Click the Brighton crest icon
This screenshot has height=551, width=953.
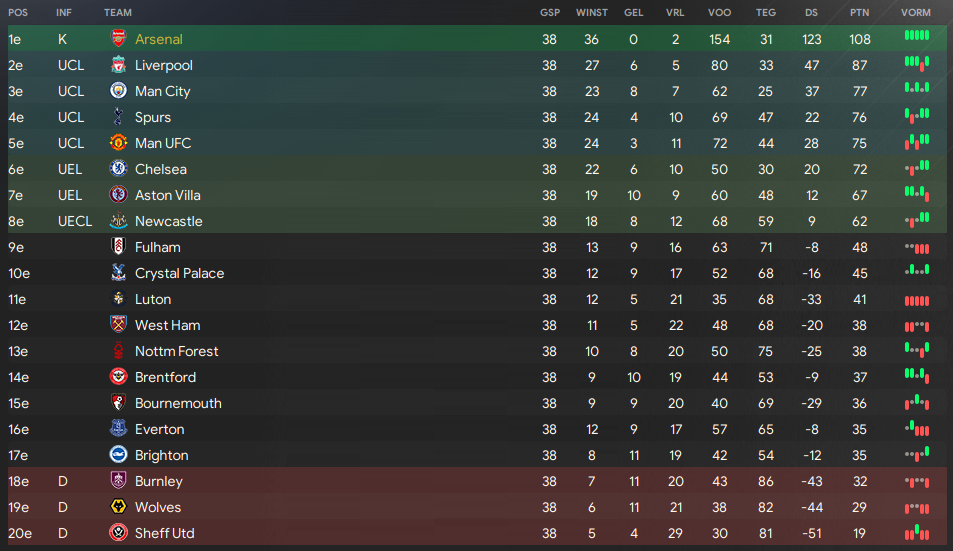click(x=118, y=454)
